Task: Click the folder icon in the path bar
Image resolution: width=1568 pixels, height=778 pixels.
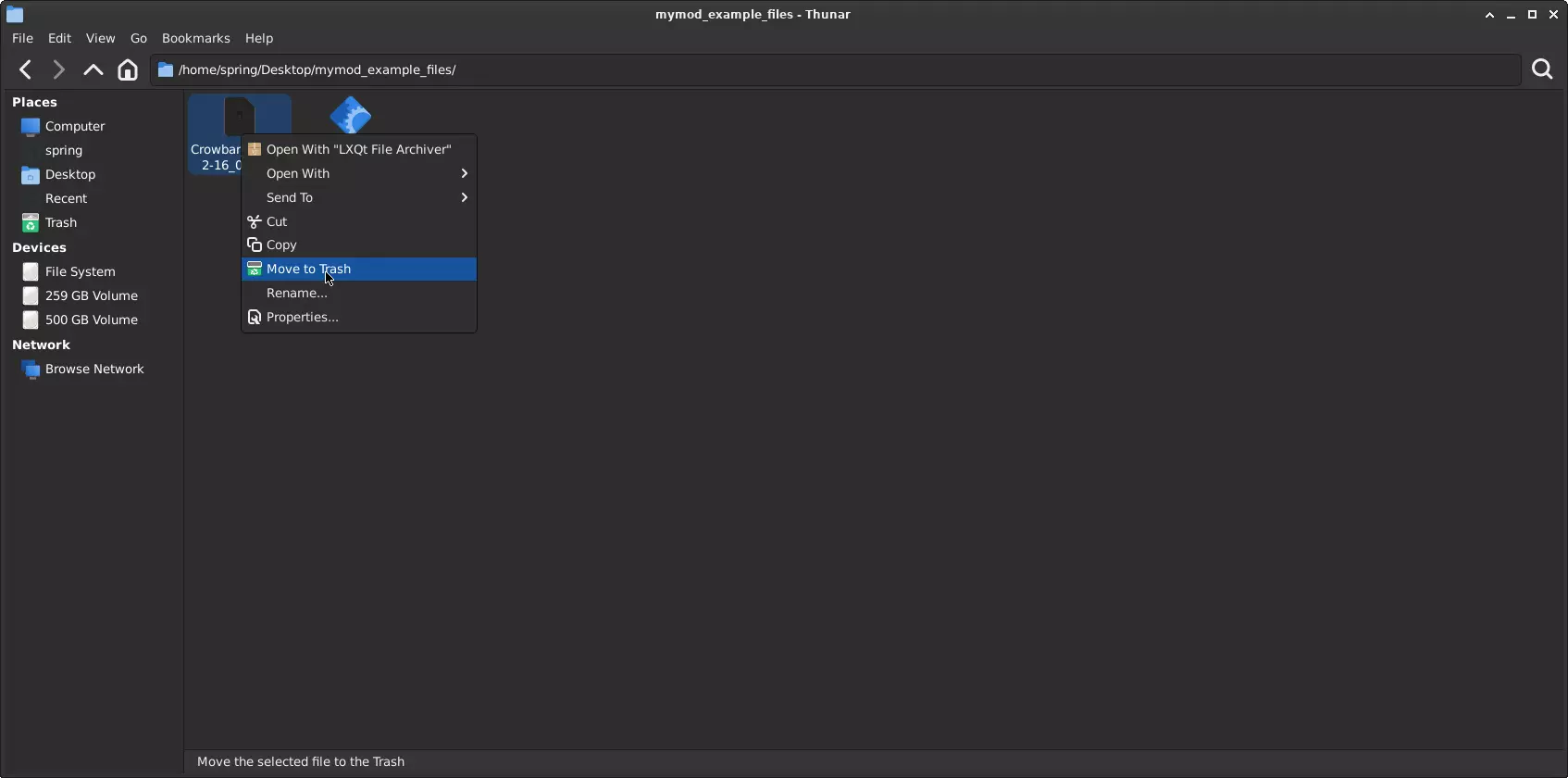Action: point(166,69)
